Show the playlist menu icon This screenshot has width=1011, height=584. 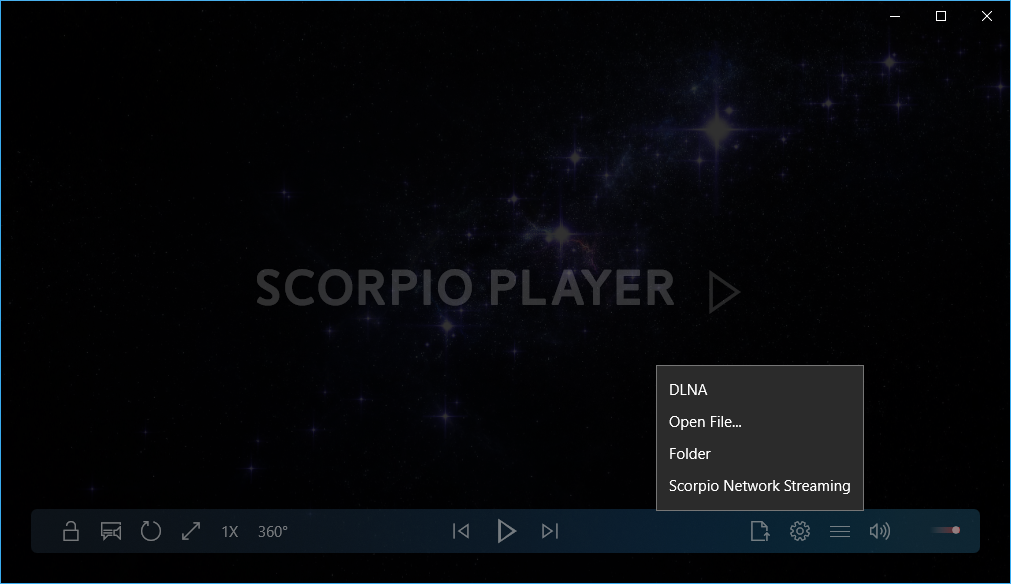(x=840, y=532)
